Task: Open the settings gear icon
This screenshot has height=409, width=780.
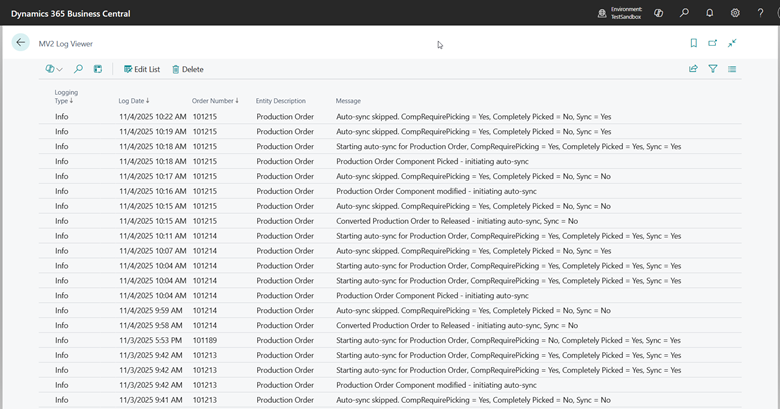Action: pos(735,13)
